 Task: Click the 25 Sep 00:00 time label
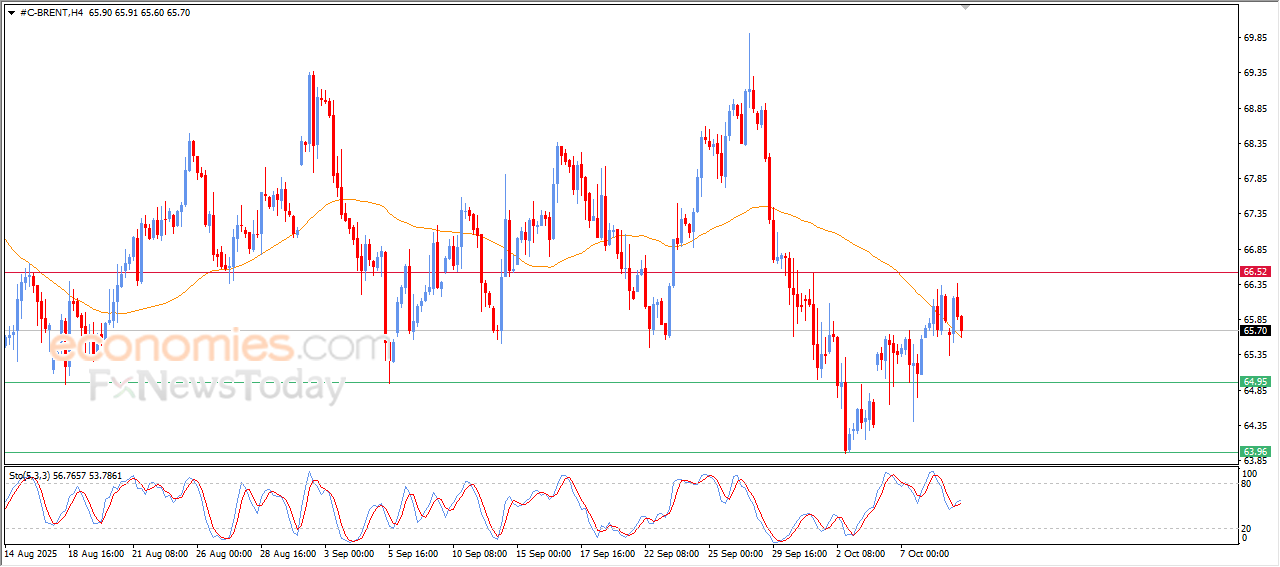coord(735,552)
